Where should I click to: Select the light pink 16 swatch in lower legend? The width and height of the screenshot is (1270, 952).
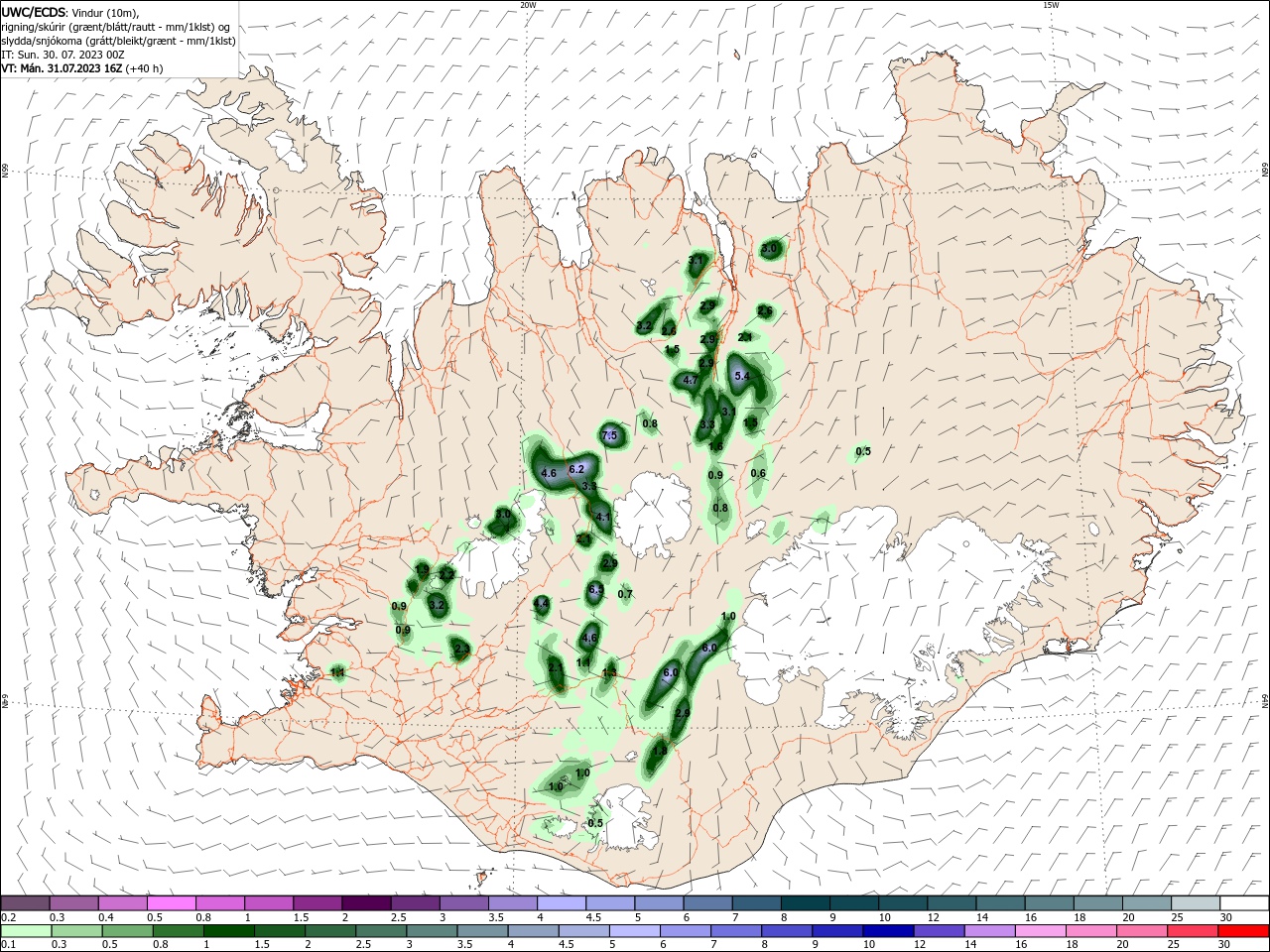1041,931
